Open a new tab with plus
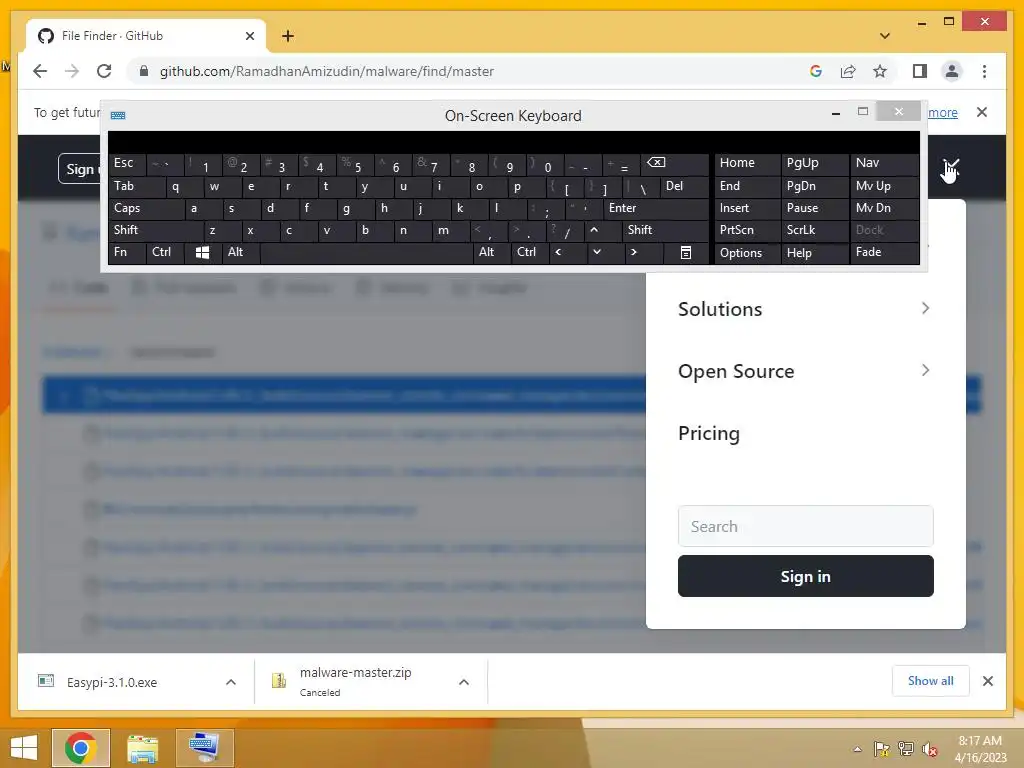Viewport: 1024px width, 768px height. click(x=288, y=36)
